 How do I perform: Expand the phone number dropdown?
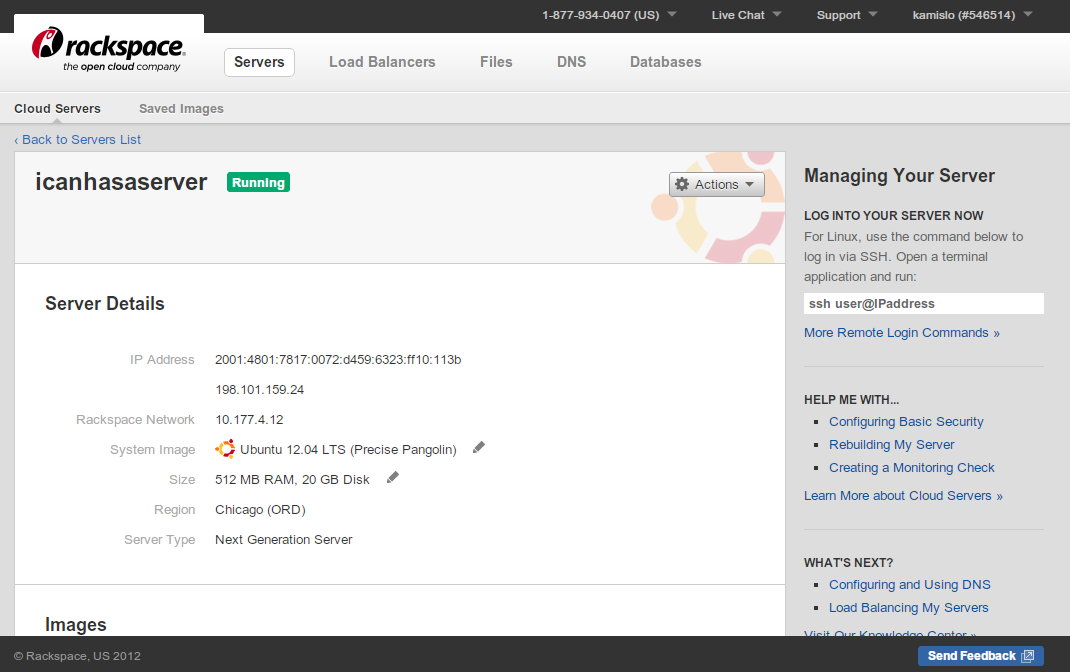point(609,15)
